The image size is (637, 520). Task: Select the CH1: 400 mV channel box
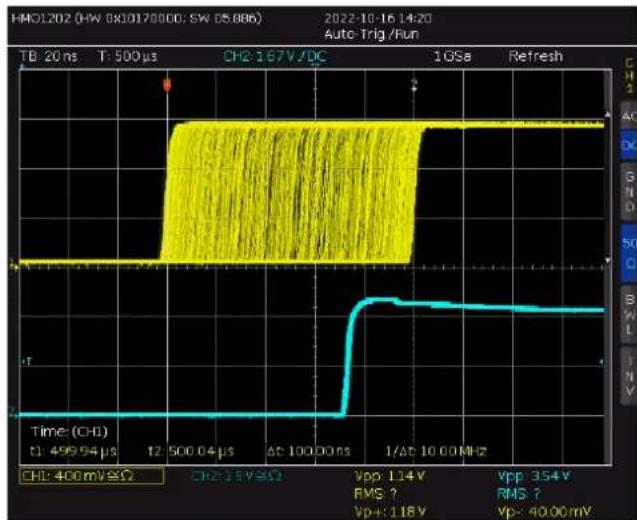coord(92,476)
